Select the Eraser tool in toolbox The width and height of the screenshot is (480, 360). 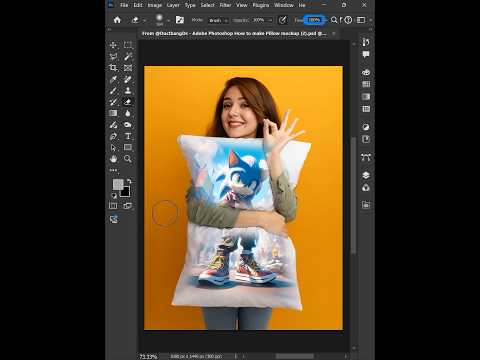[x=128, y=102]
